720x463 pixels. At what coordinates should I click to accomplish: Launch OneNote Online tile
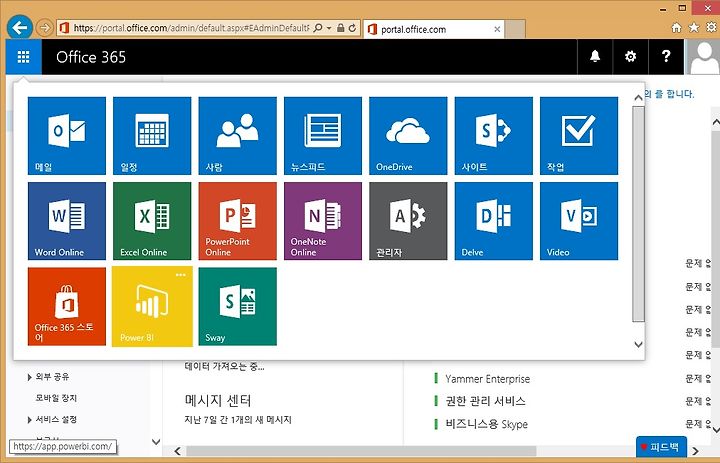tap(323, 221)
